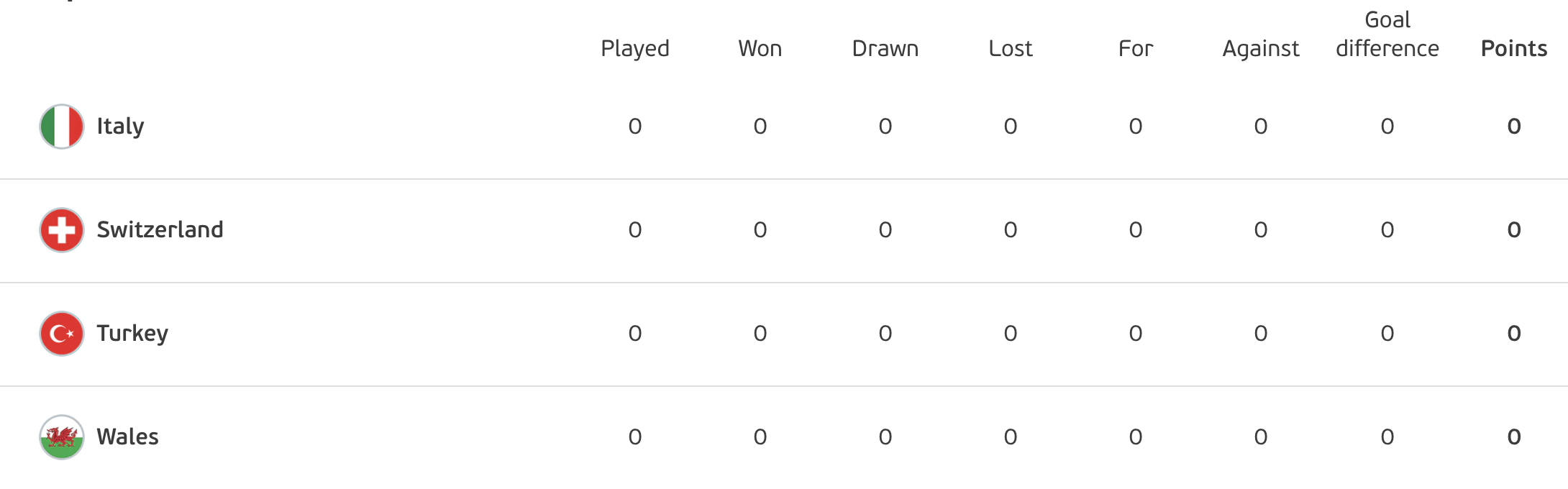Screen dimensions: 1568x489
Task: Select the Drawn column header
Action: pos(885,48)
